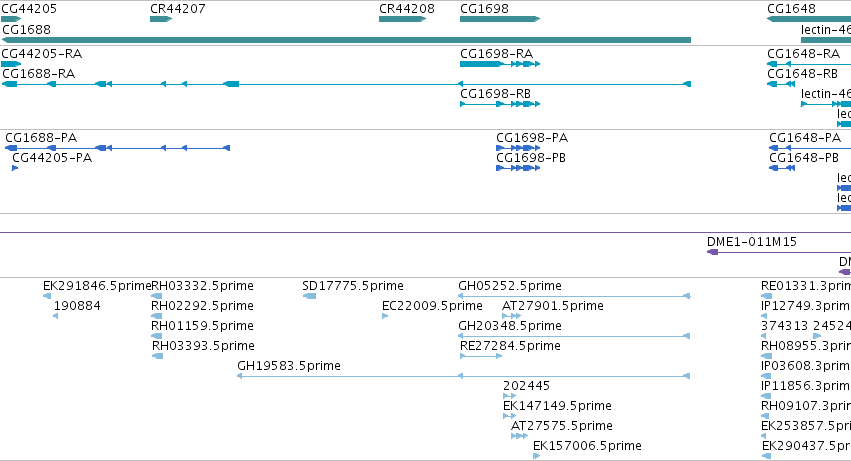
Task: Click the CG44205-RA transcript label
Action: point(42,54)
